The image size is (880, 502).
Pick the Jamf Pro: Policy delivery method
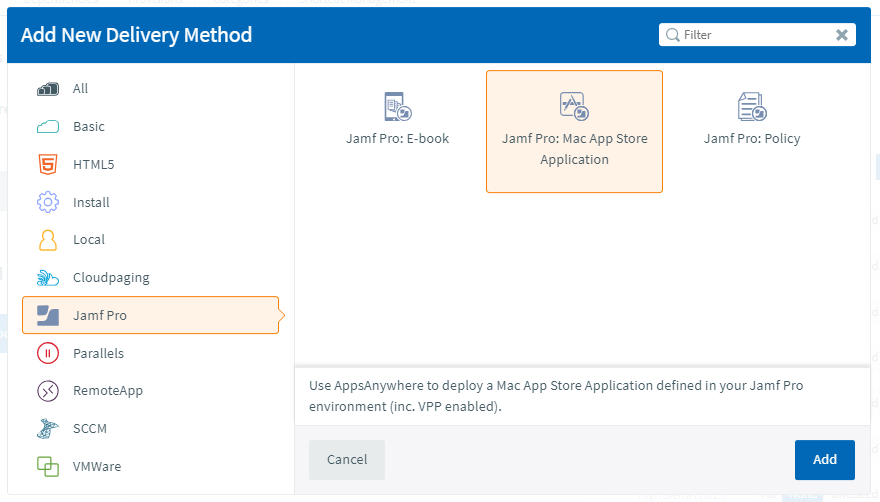(x=752, y=120)
